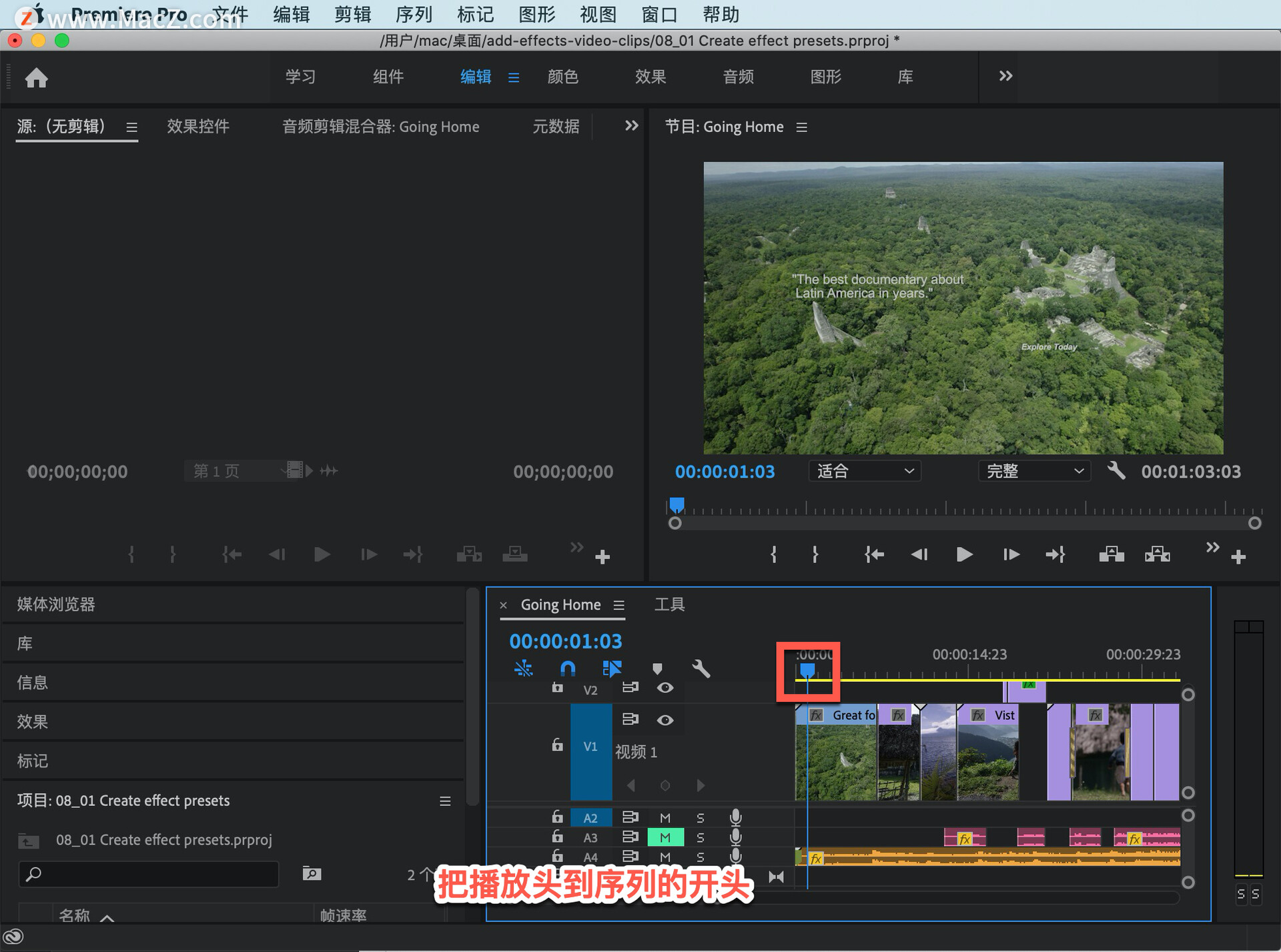Switch to 效果控件 tab
The width and height of the screenshot is (1281, 952).
click(x=198, y=126)
